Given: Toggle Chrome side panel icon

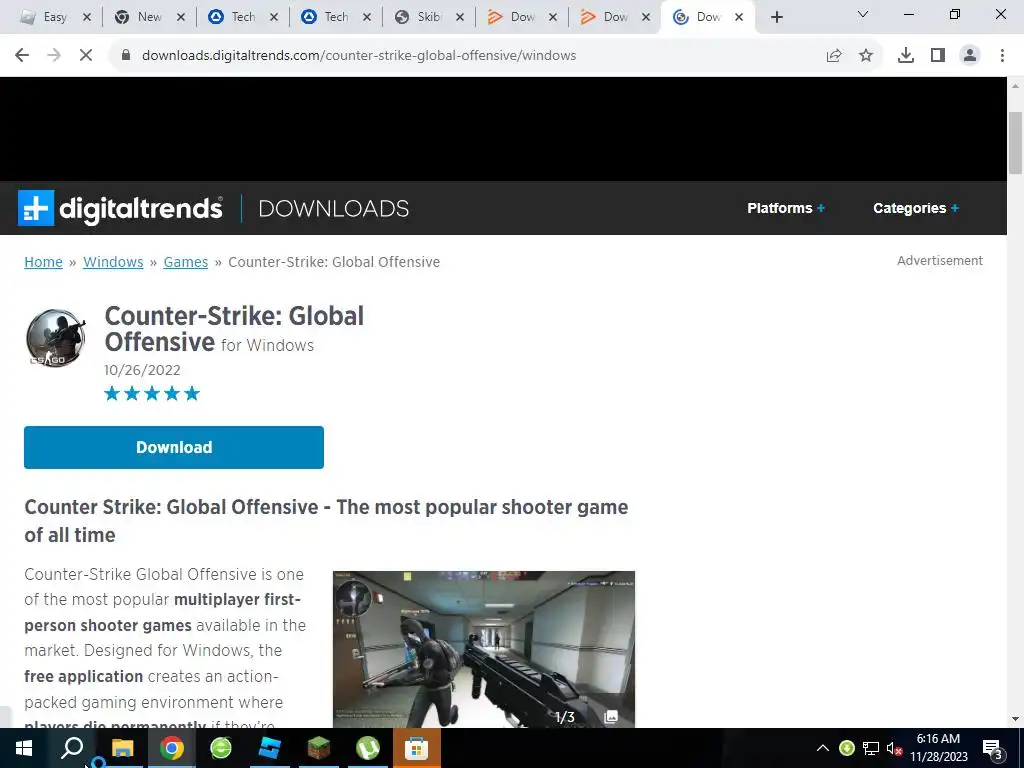Looking at the screenshot, I should pos(938,56).
